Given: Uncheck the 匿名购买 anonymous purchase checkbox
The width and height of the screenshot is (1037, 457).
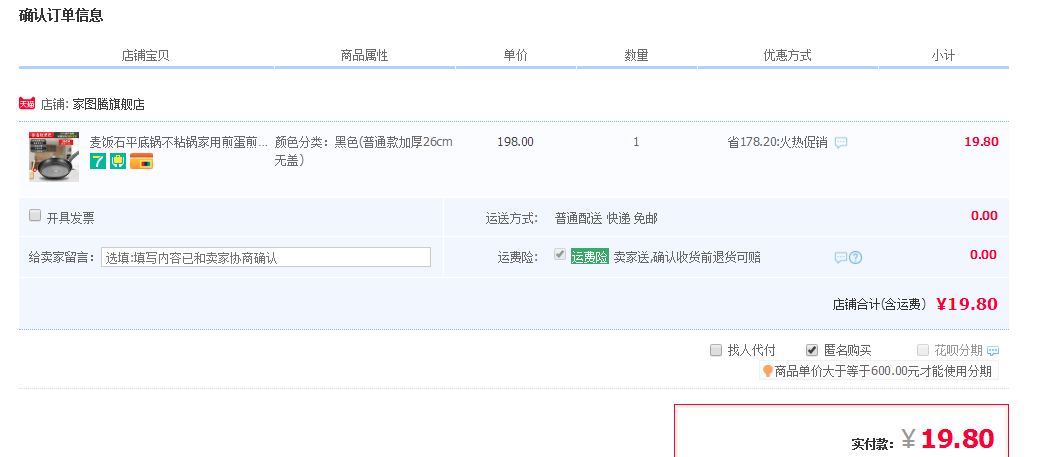Looking at the screenshot, I should click(x=812, y=350).
